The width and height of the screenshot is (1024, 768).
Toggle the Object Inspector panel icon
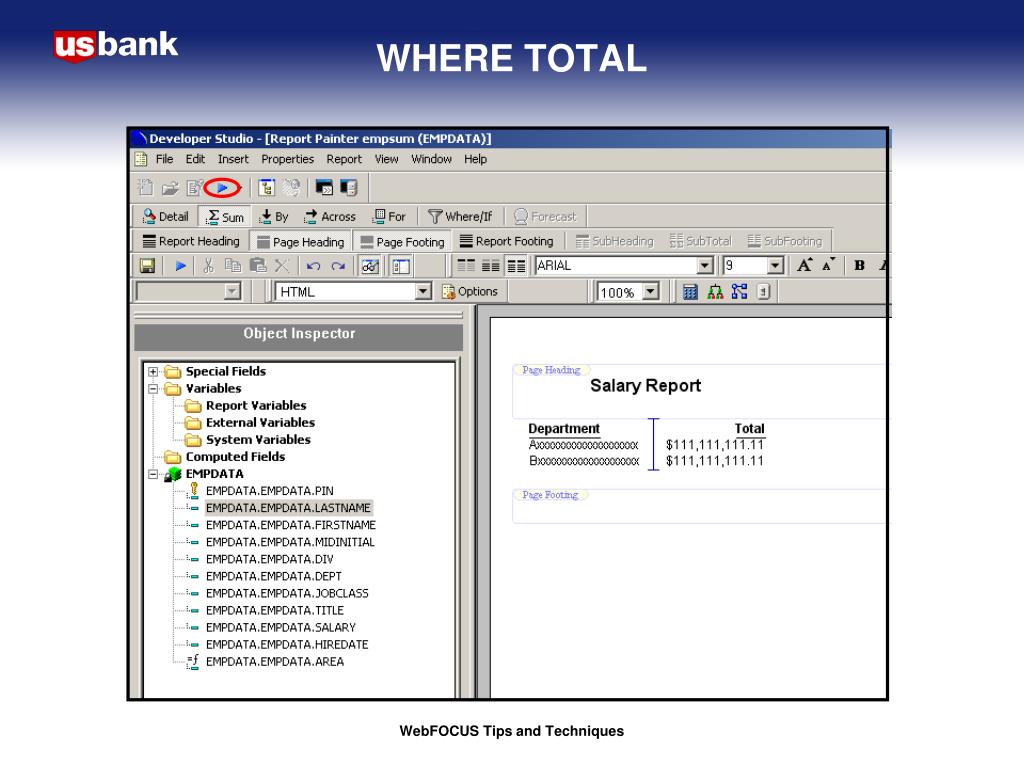tap(401, 266)
